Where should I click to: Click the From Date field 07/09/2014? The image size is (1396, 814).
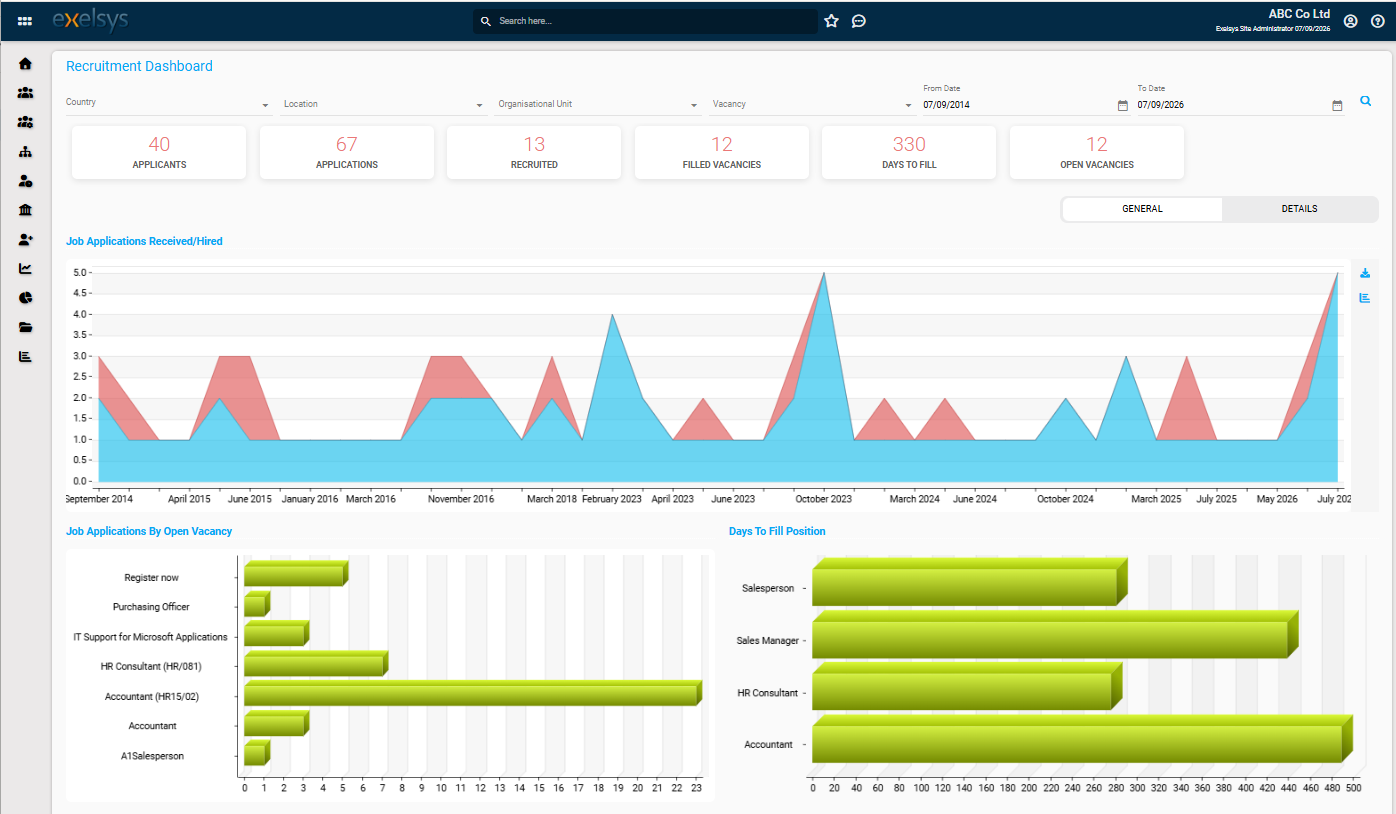point(1018,105)
